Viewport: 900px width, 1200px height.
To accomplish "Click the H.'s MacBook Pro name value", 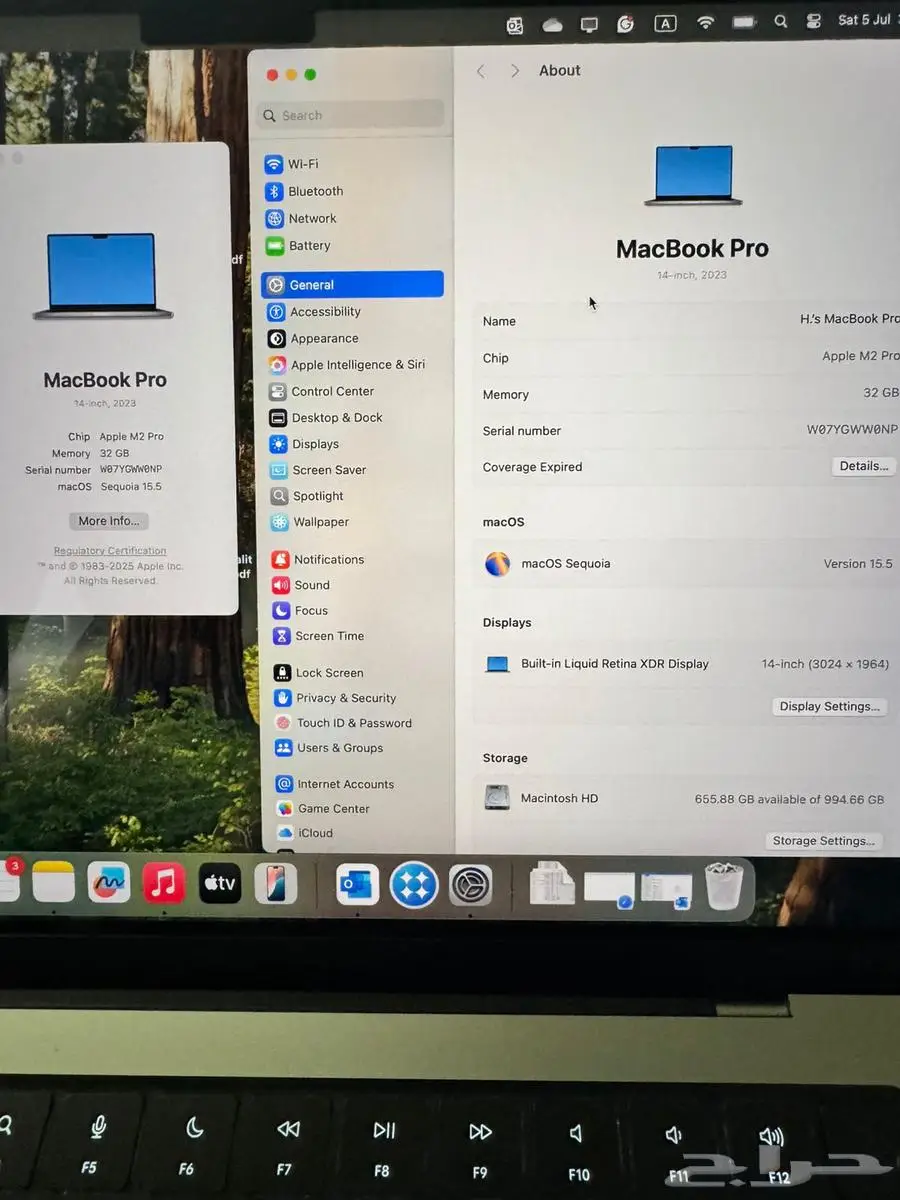I will [849, 319].
